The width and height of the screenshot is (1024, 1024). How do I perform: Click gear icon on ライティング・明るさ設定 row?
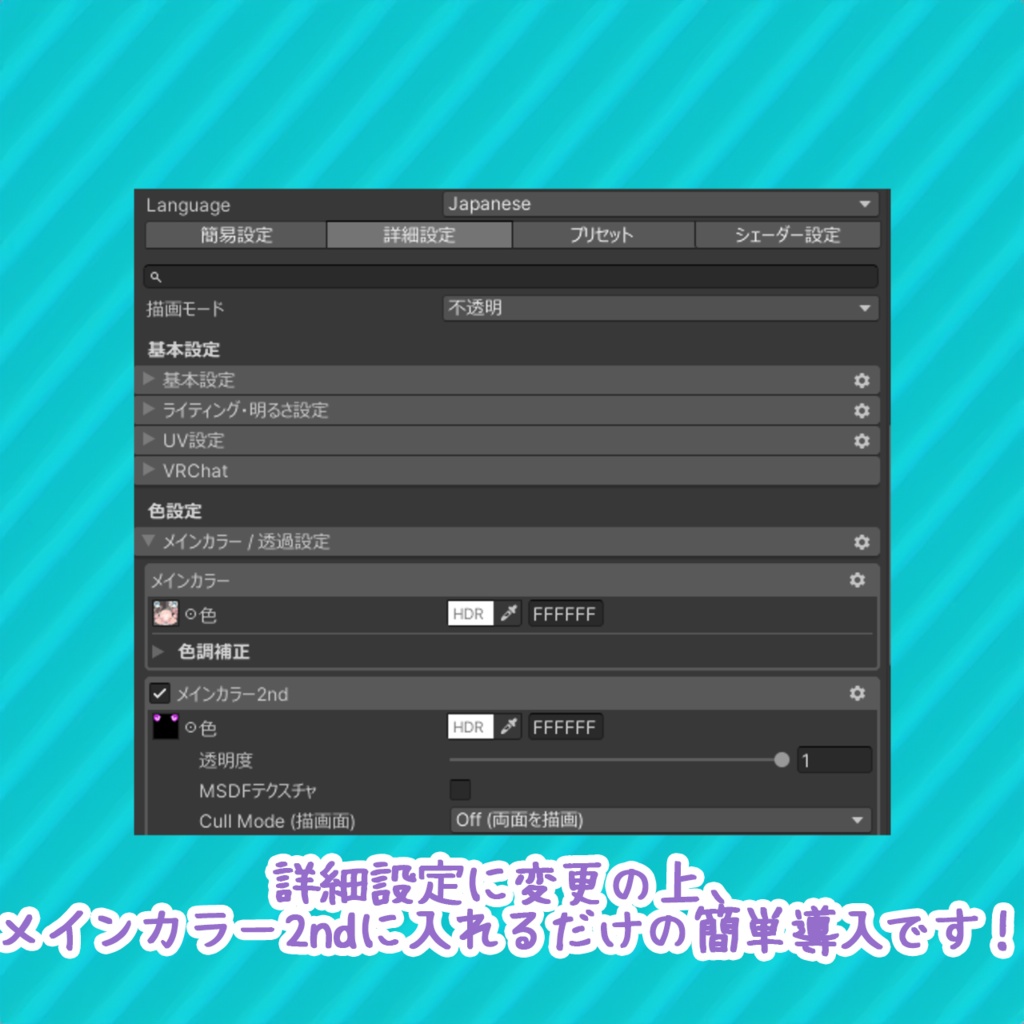click(x=862, y=410)
